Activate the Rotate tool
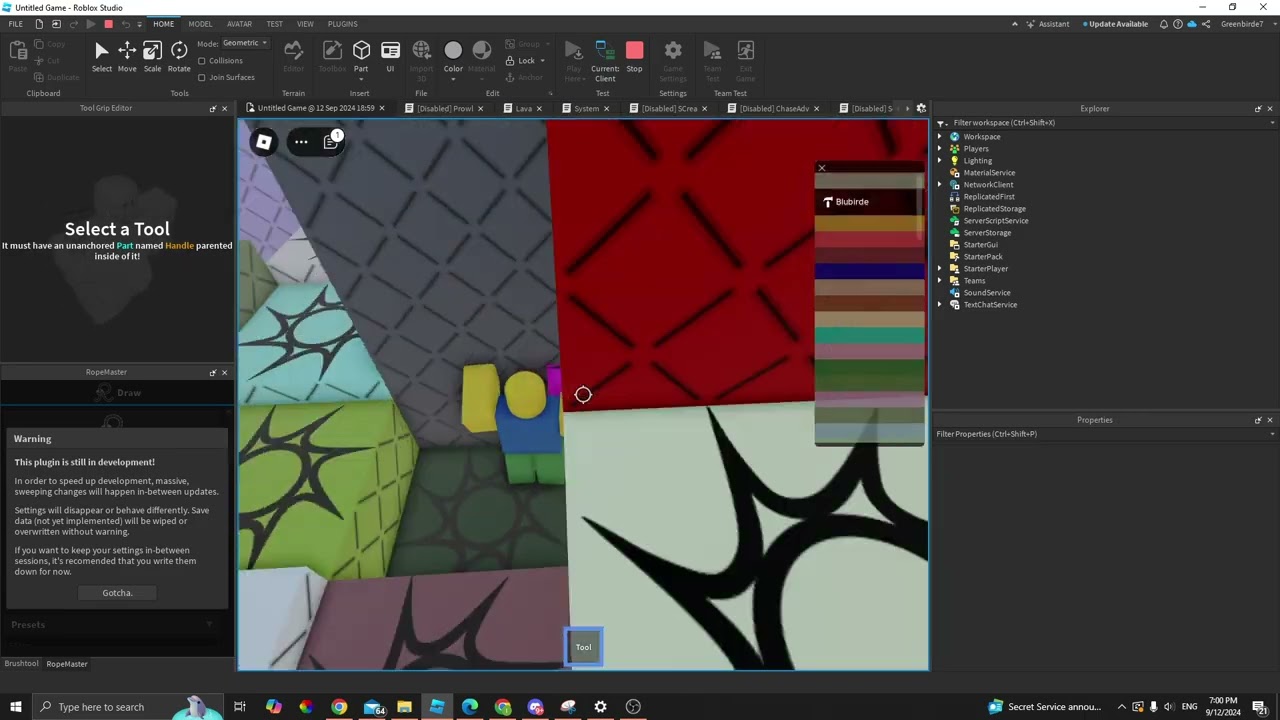Screen dimensions: 1280x720 coord(179,56)
